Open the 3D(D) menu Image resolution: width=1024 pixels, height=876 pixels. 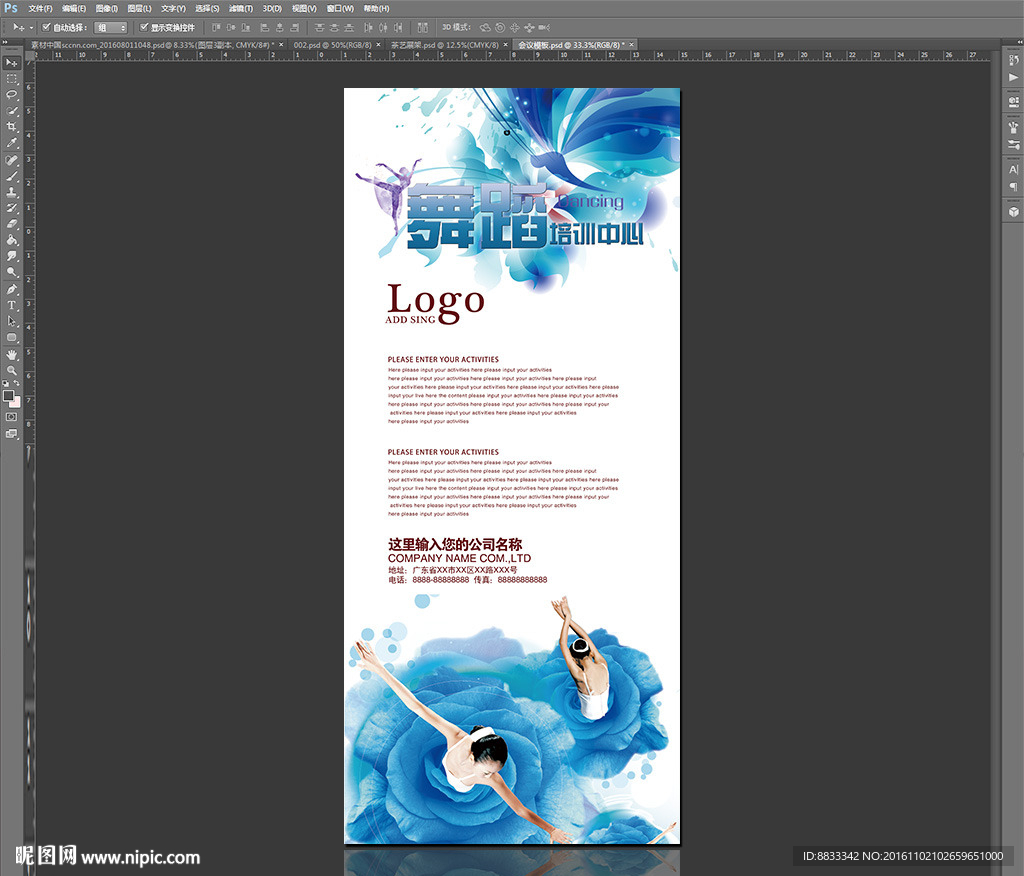click(272, 8)
